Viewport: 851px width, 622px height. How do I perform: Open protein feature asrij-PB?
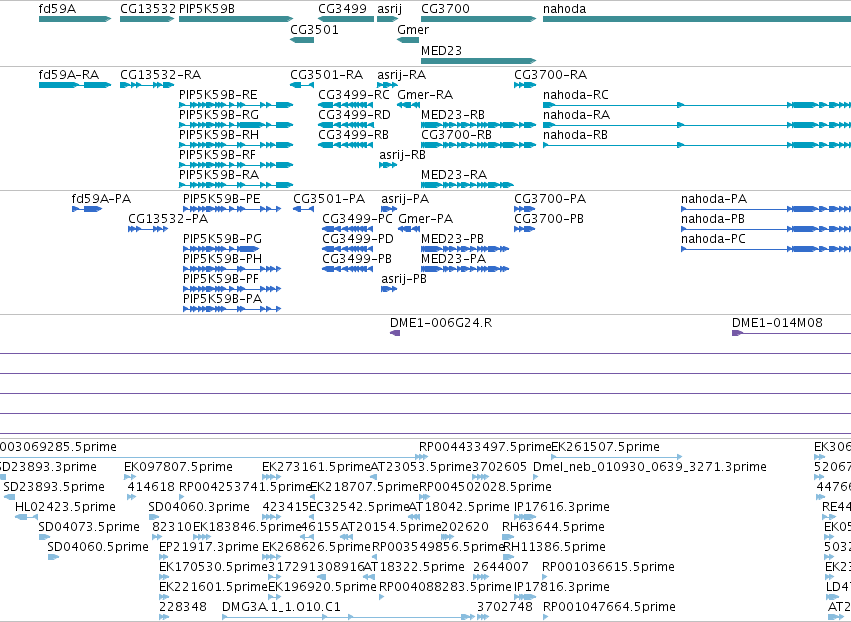point(389,289)
